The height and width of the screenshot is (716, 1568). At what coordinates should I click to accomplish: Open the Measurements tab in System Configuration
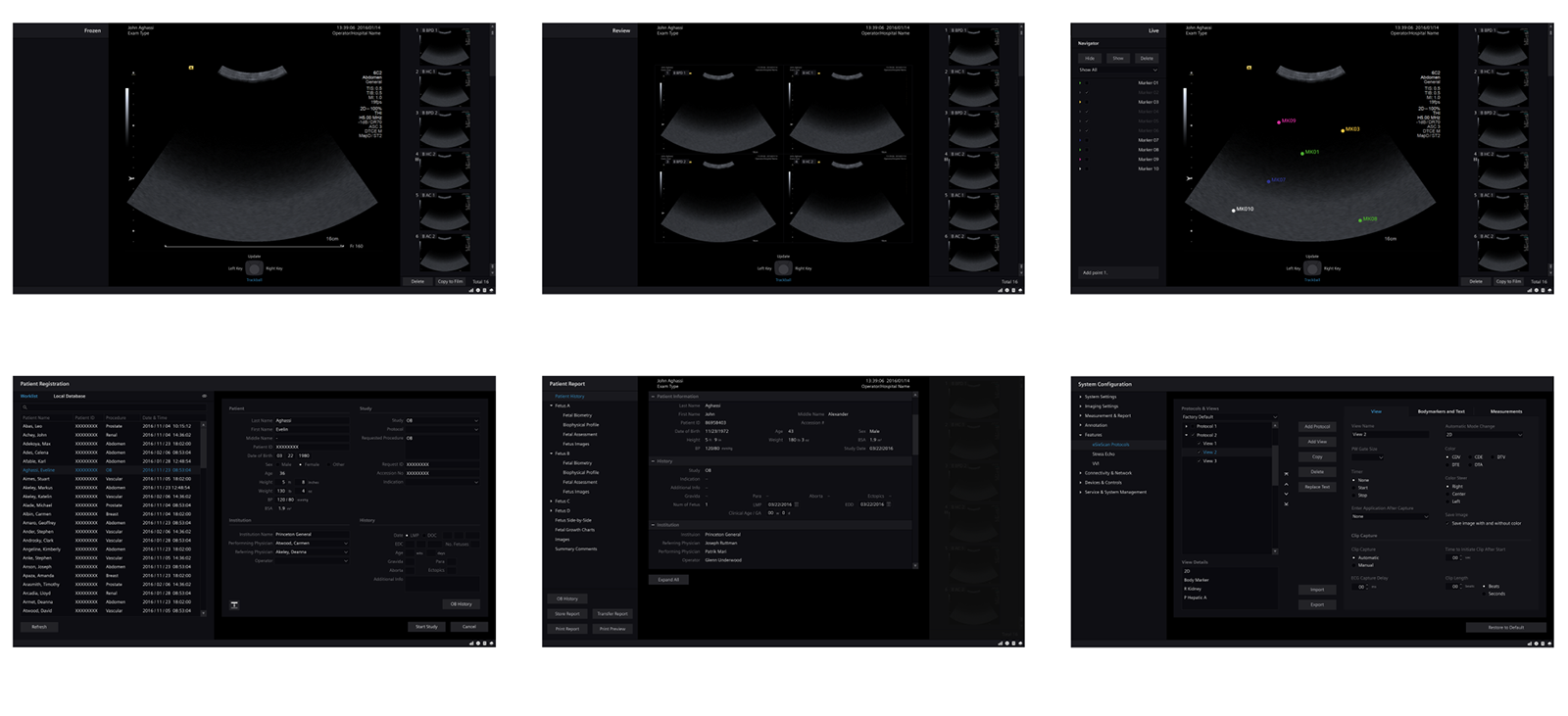1506,411
